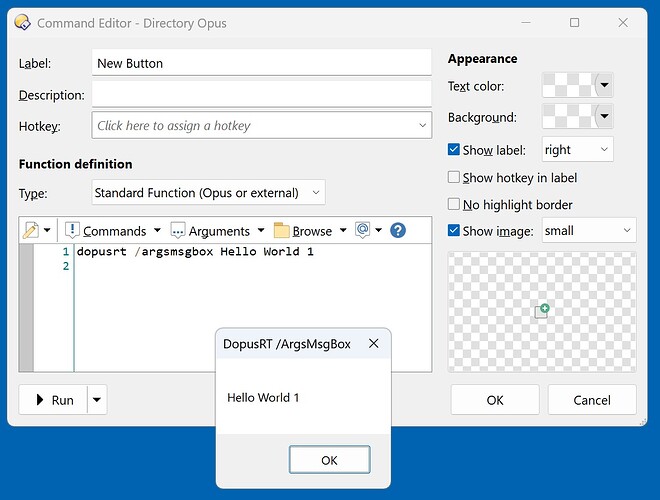Click OK in the DopusRT message box

click(330, 460)
